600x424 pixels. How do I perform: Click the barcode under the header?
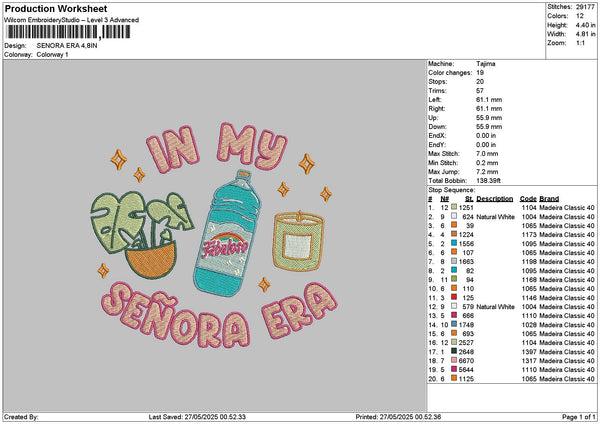[x=68, y=32]
